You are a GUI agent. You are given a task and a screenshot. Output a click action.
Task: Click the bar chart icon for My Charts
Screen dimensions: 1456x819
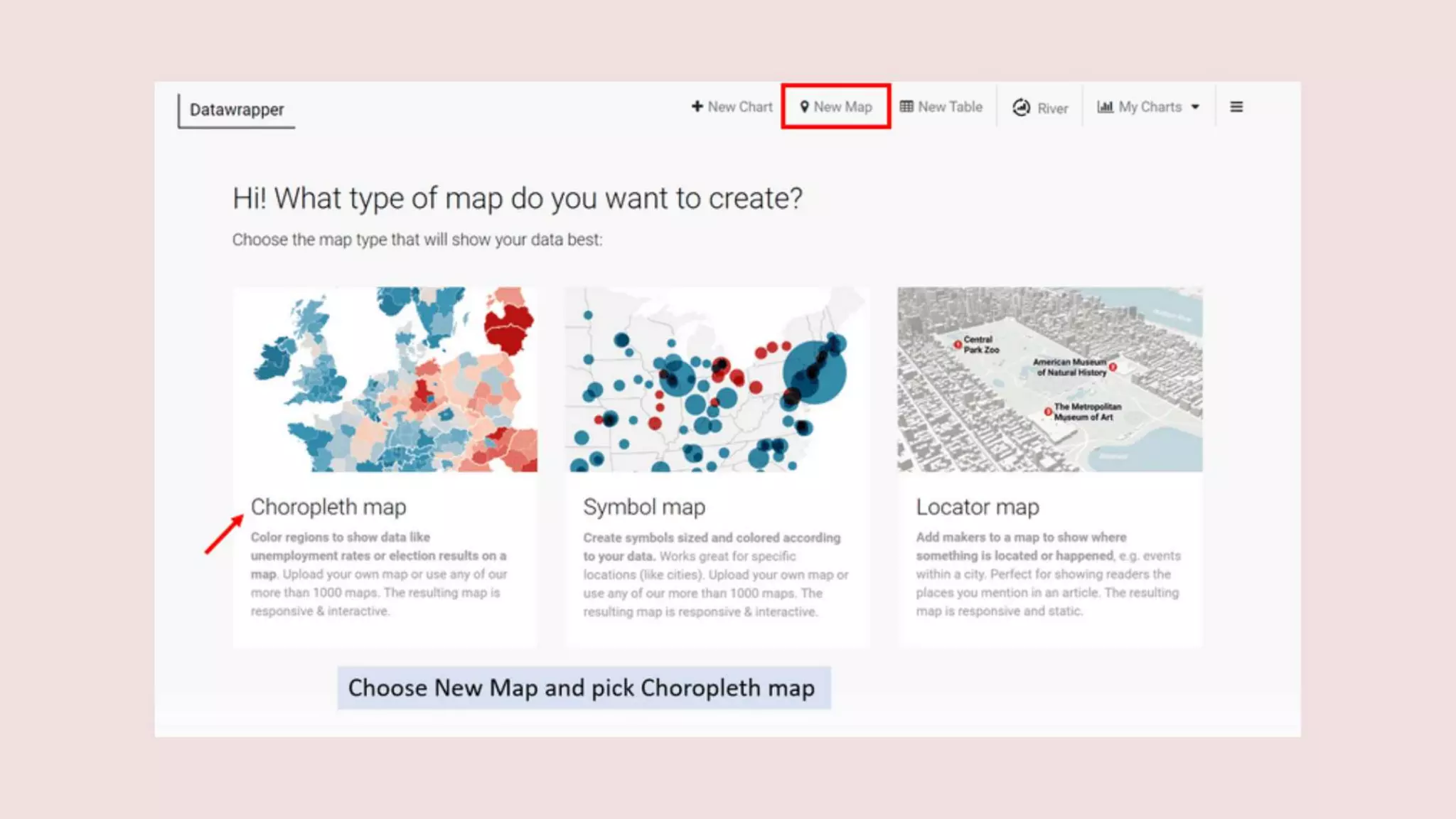click(x=1105, y=107)
